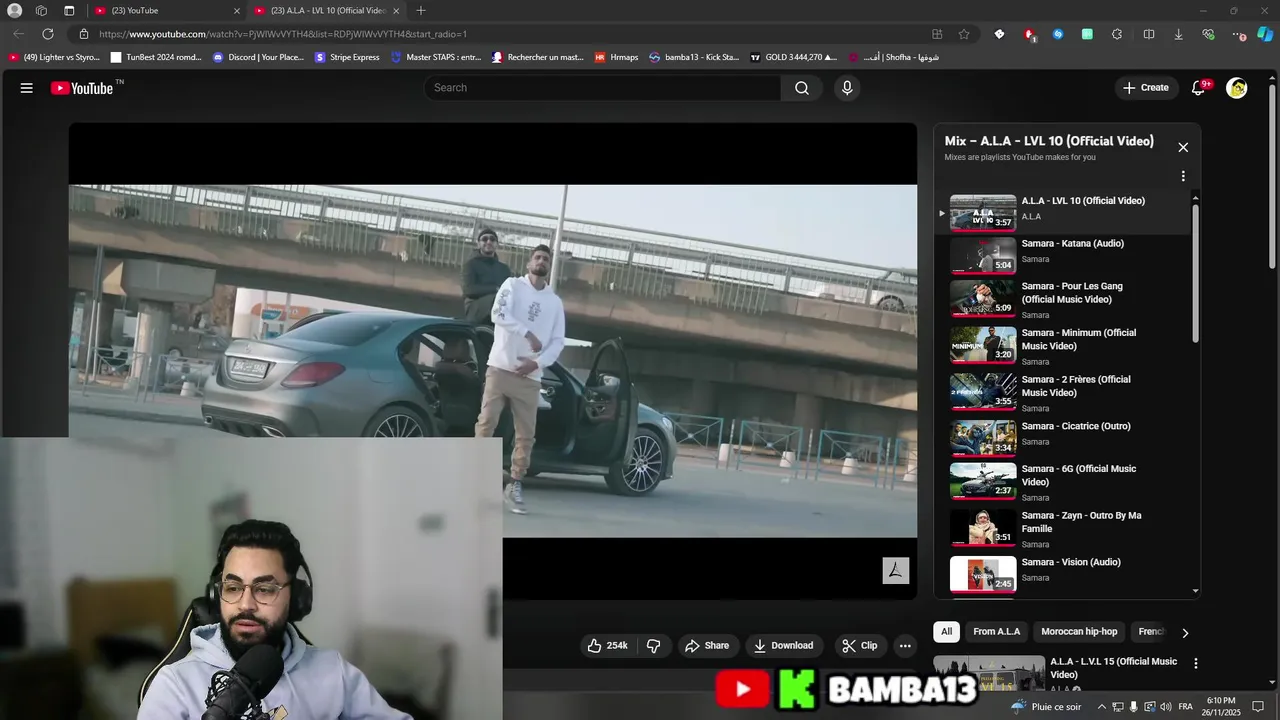Open YouTube notifications bell

(x=1198, y=88)
